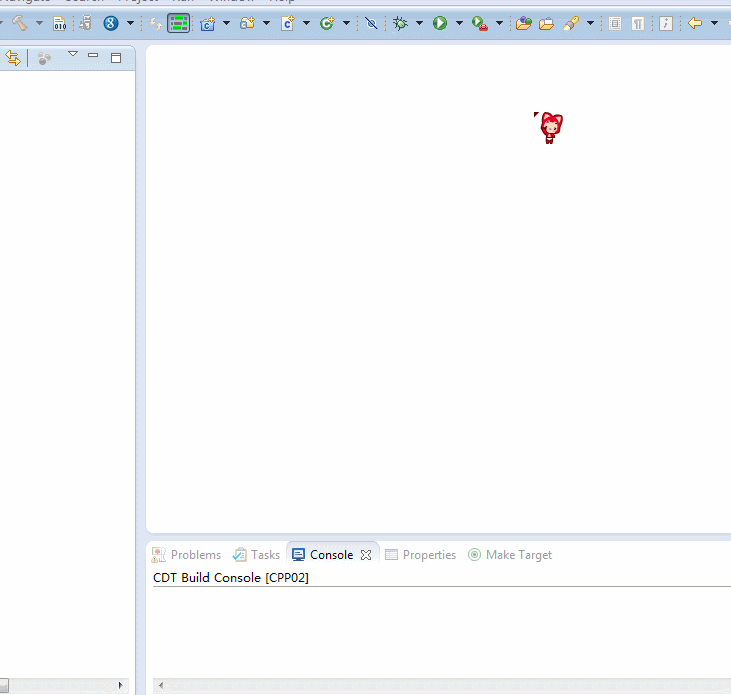
Task: Click the grey circles icon in left panel
Action: click(44, 58)
